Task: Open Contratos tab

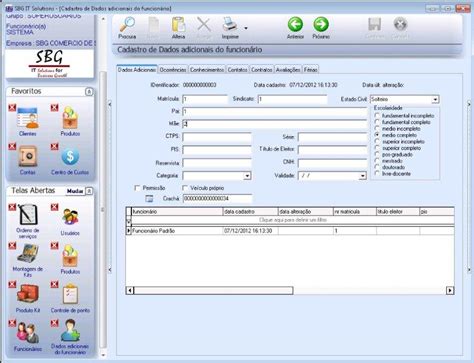Action: click(262, 70)
